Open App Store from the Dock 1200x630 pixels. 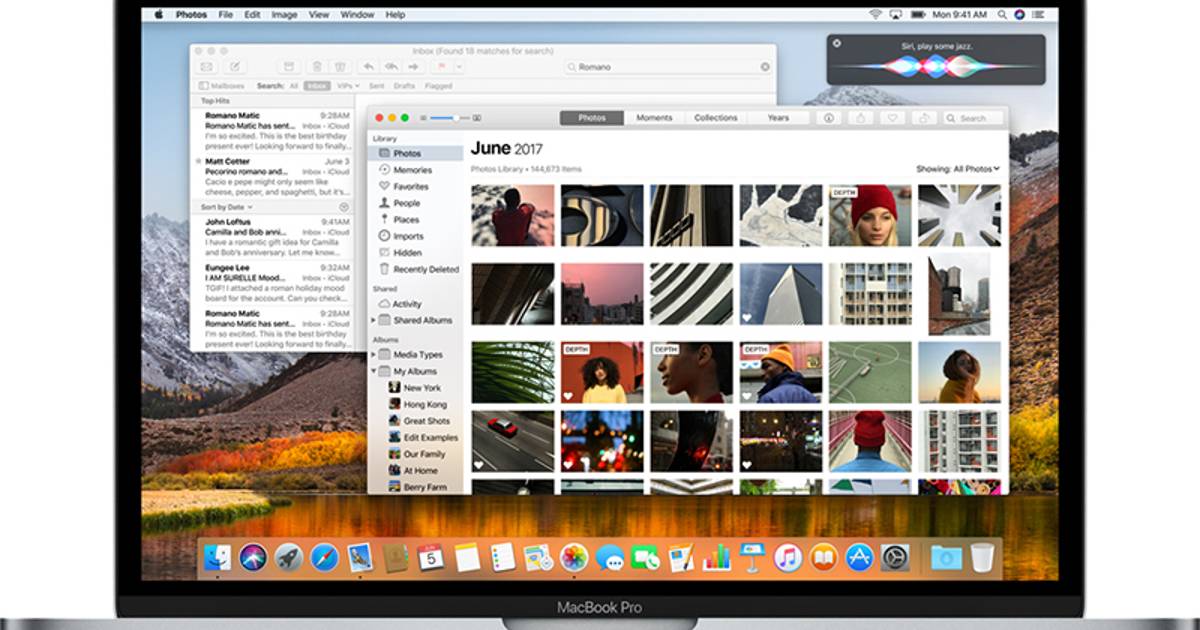859,557
